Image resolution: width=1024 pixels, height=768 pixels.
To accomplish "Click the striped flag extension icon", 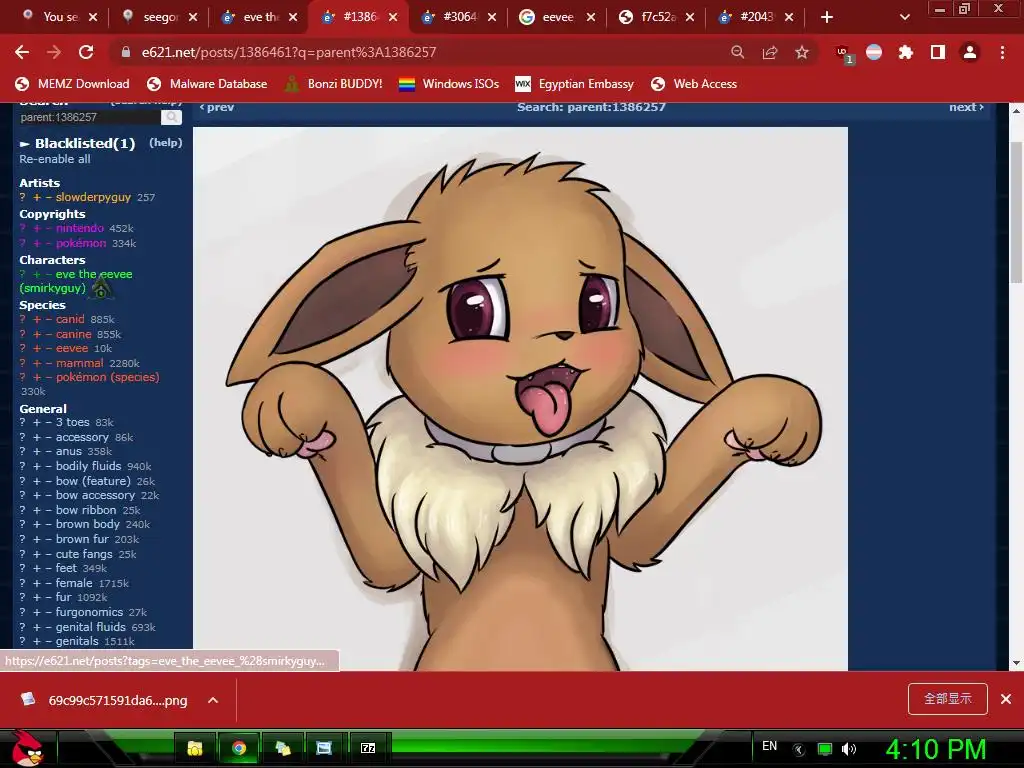I will (x=874, y=52).
